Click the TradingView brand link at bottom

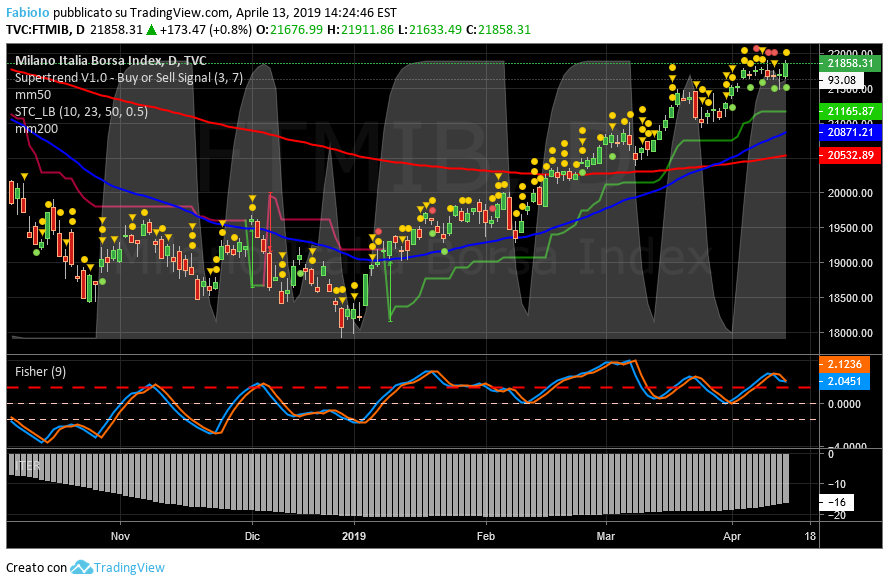click(x=130, y=568)
